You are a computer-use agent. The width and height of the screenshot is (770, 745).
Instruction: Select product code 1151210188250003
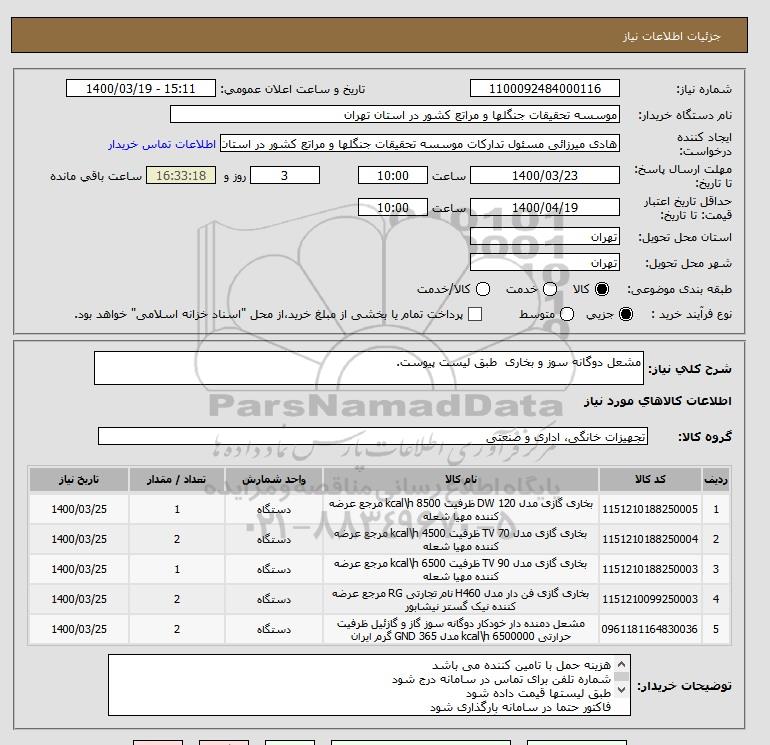[x=650, y=569]
